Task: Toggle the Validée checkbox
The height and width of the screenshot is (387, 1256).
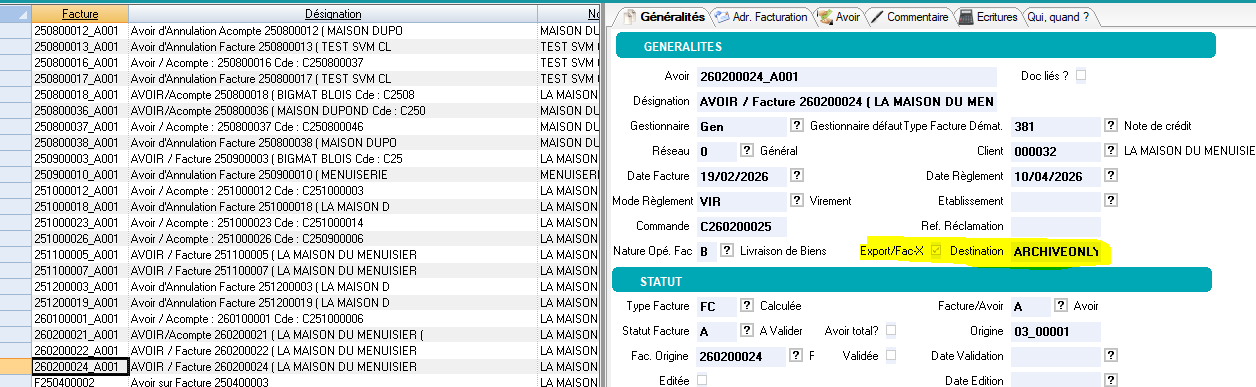Action: click(x=891, y=356)
